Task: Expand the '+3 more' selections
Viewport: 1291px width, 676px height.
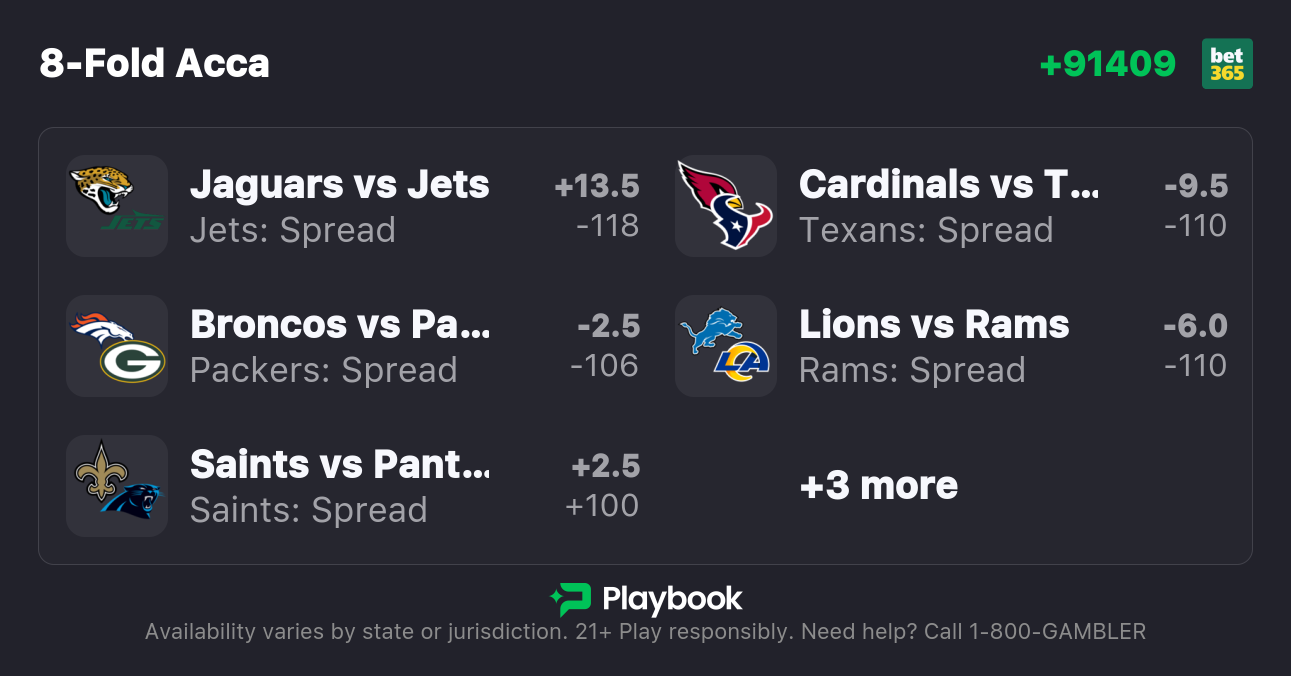Action: click(879, 486)
